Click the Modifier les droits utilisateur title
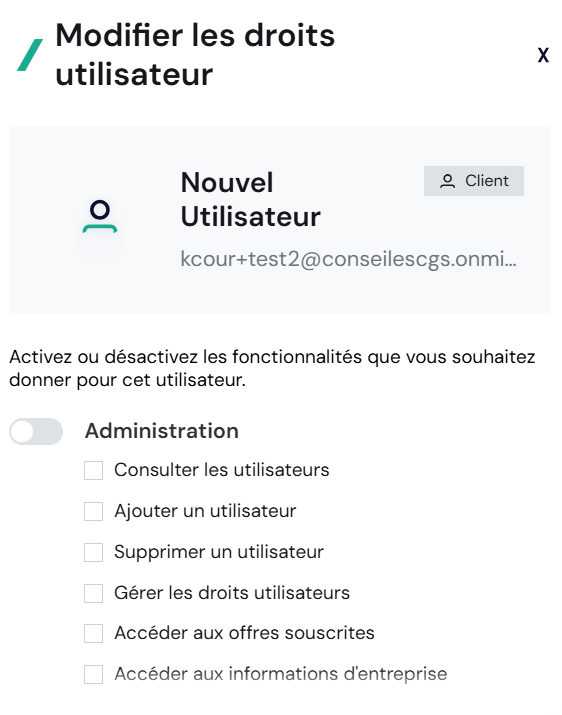This screenshot has width=562, height=715. (195, 55)
